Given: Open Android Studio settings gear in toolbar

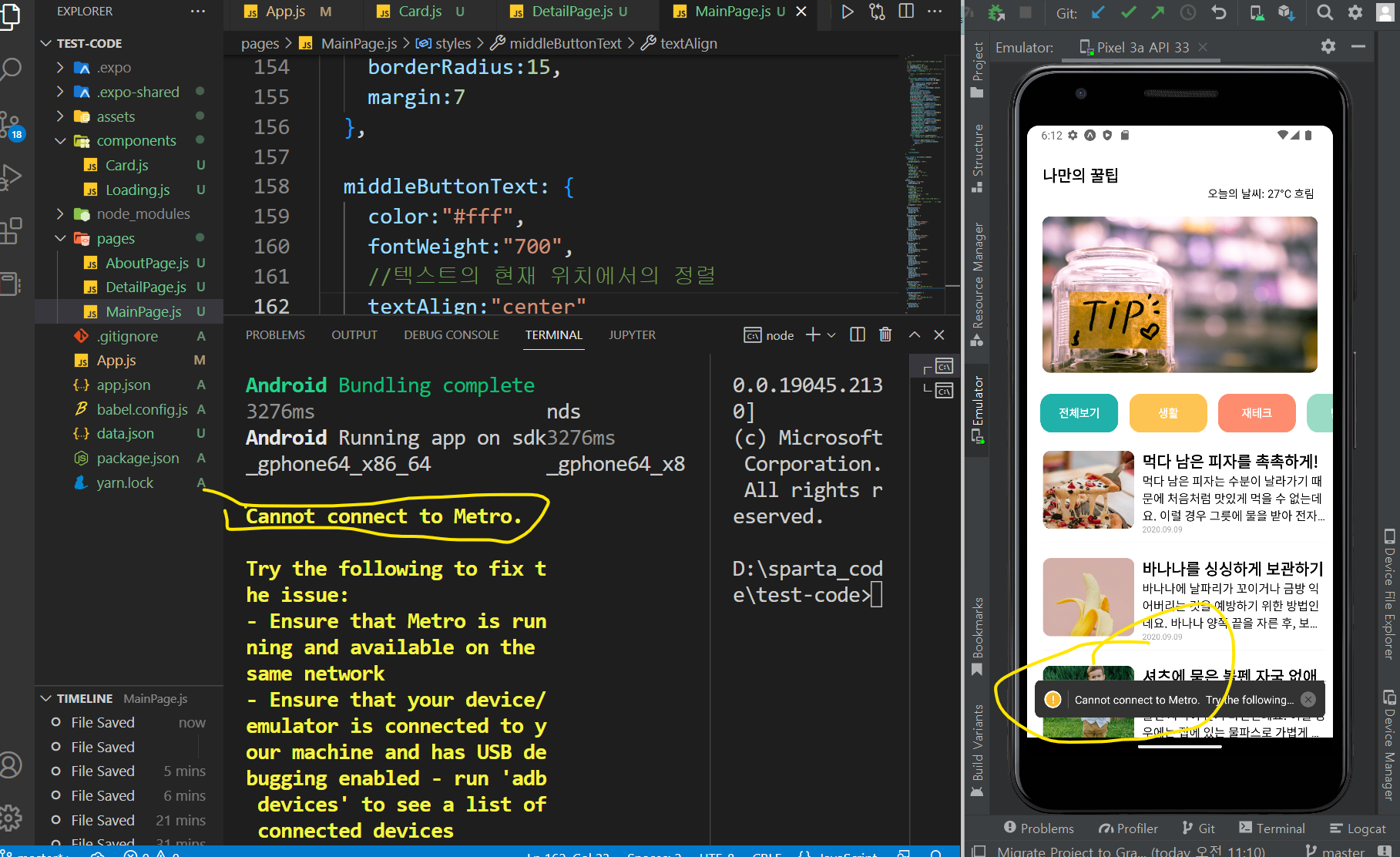Looking at the screenshot, I should 1355,12.
